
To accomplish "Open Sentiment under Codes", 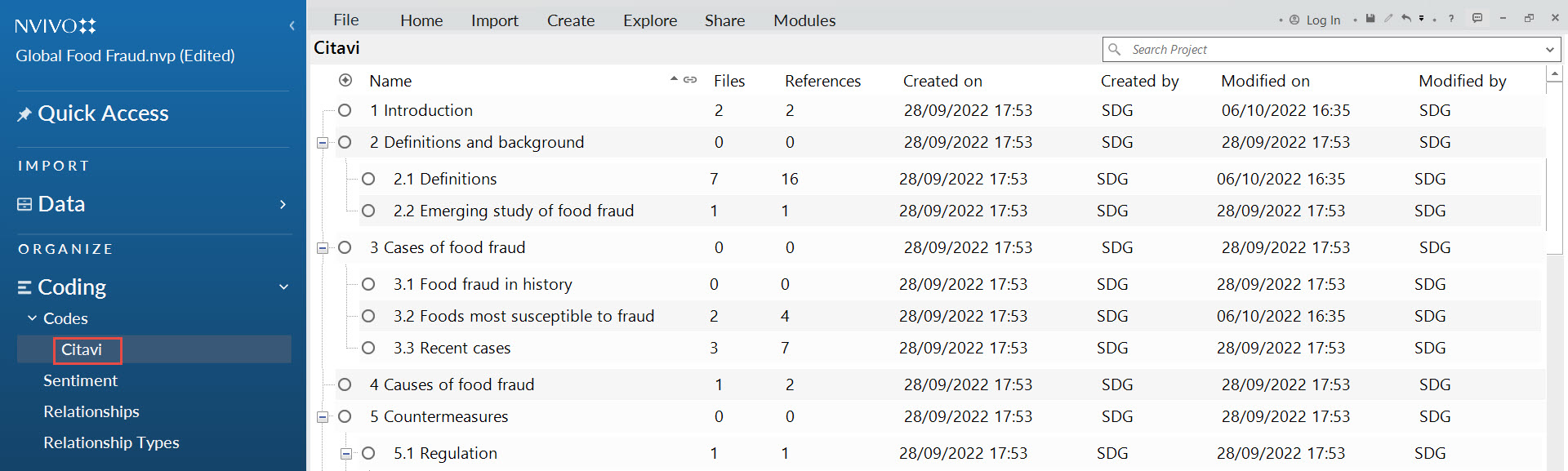I will [x=80, y=380].
